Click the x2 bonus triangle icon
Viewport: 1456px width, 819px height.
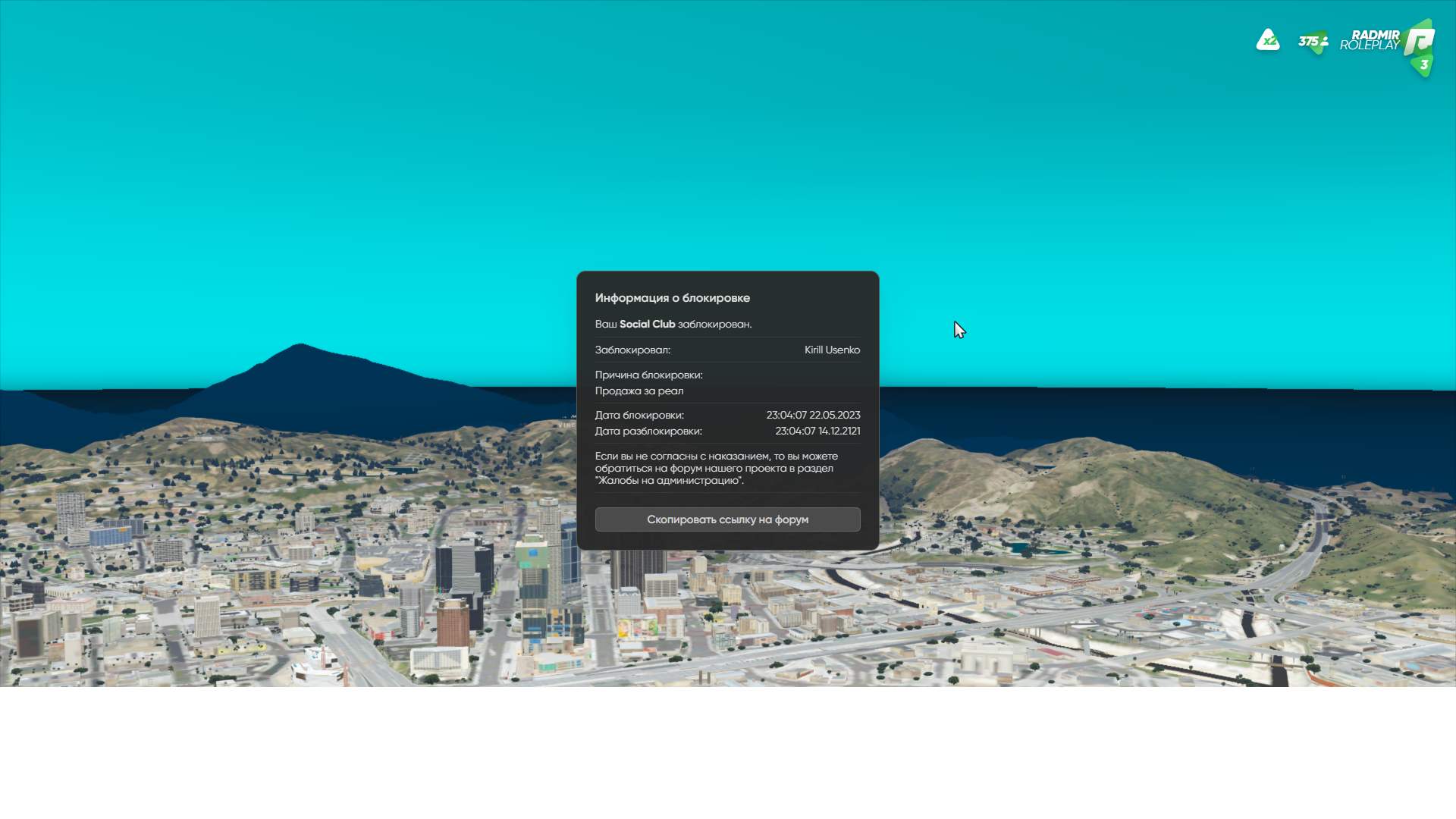pos(1267,40)
